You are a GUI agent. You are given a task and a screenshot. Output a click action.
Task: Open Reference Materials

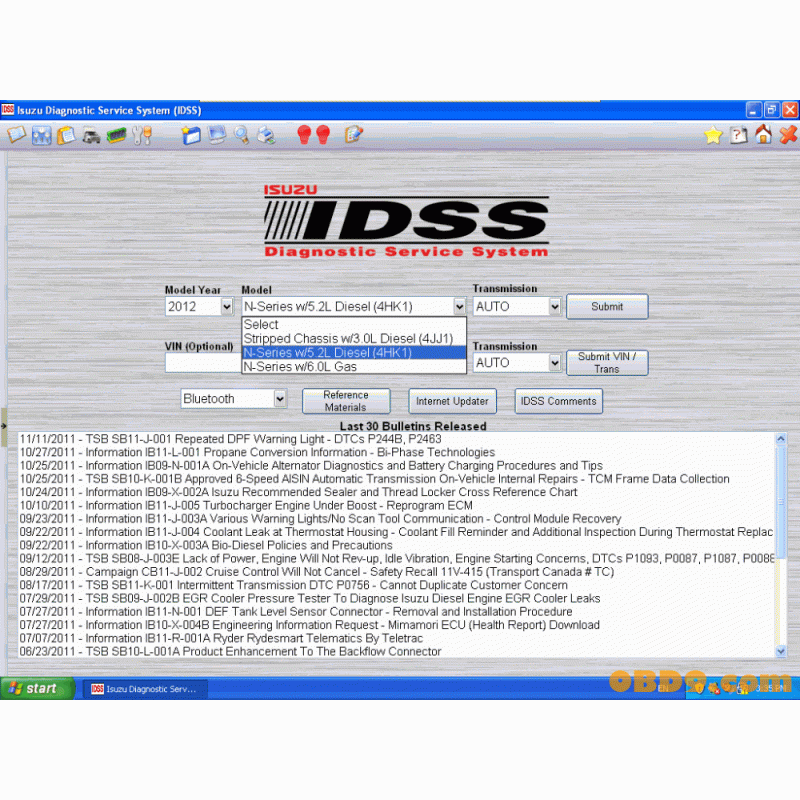346,401
